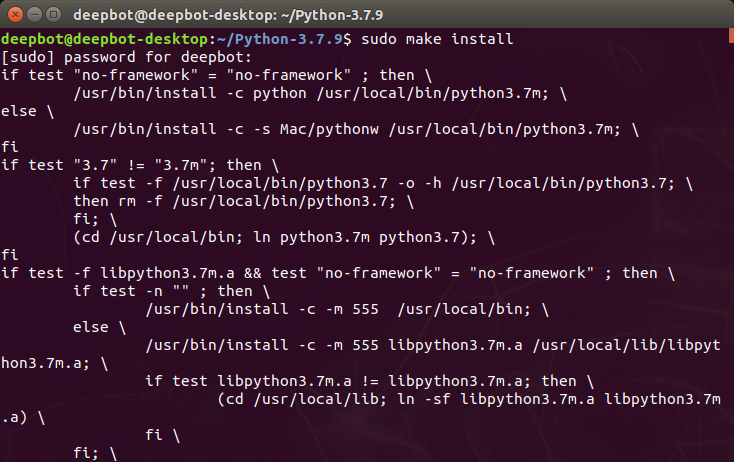Image resolution: width=734 pixels, height=462 pixels.
Task: Click the scrollbar handle at the terminal's right edge
Action: [731, 35]
